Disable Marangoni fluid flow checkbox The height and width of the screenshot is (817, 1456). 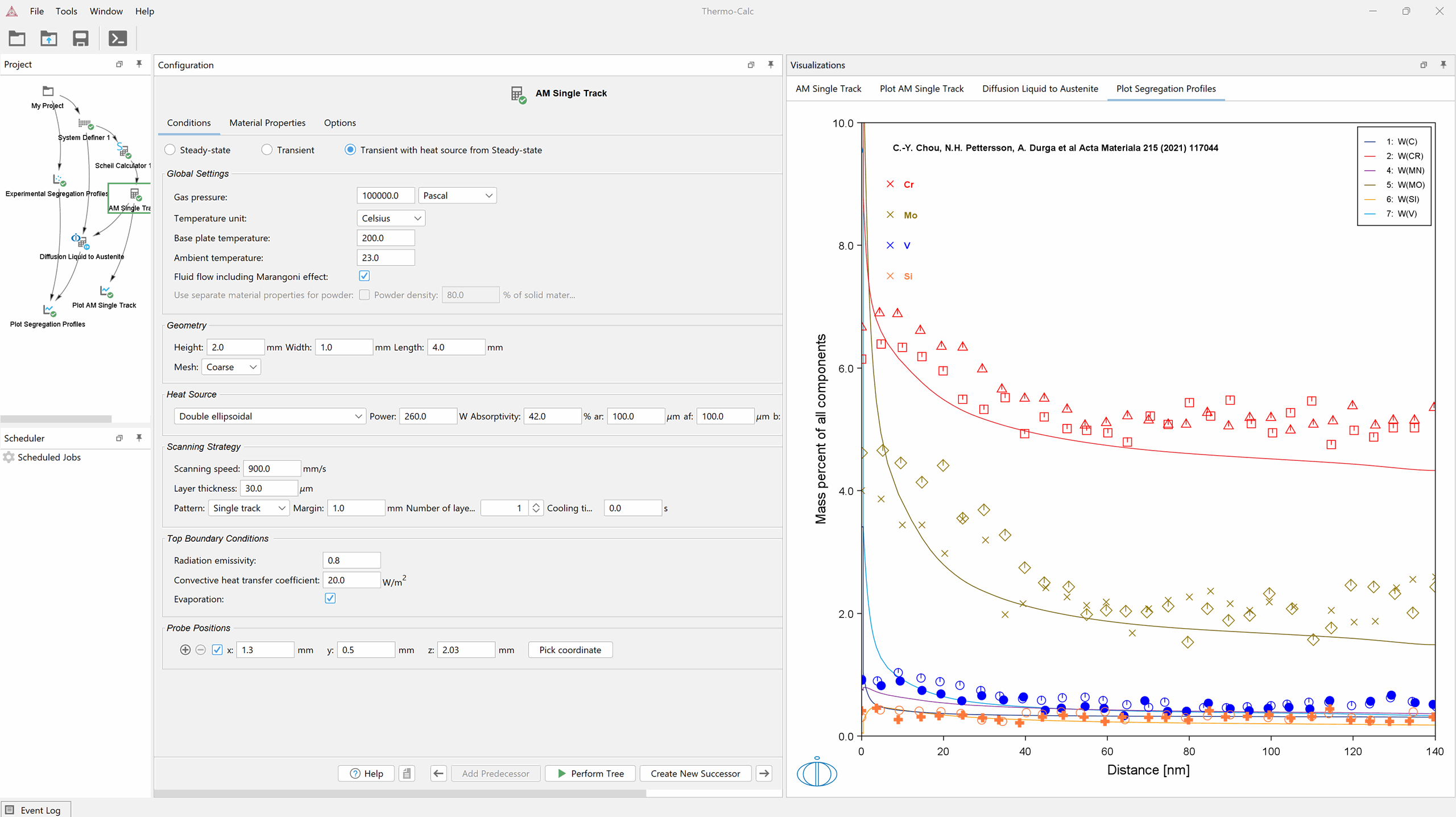tap(365, 276)
